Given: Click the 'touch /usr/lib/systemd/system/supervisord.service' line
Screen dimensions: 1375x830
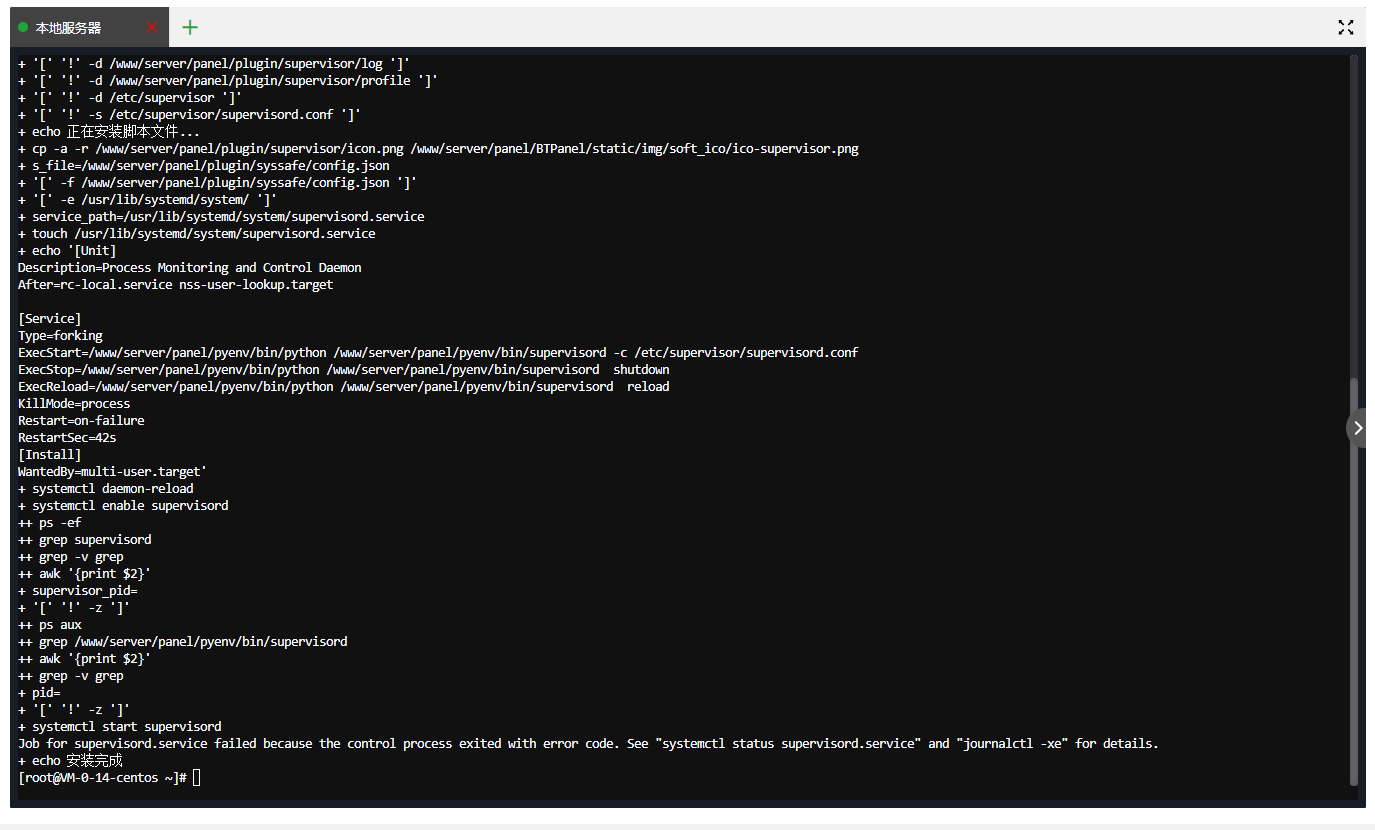Looking at the screenshot, I should click(x=197, y=234).
